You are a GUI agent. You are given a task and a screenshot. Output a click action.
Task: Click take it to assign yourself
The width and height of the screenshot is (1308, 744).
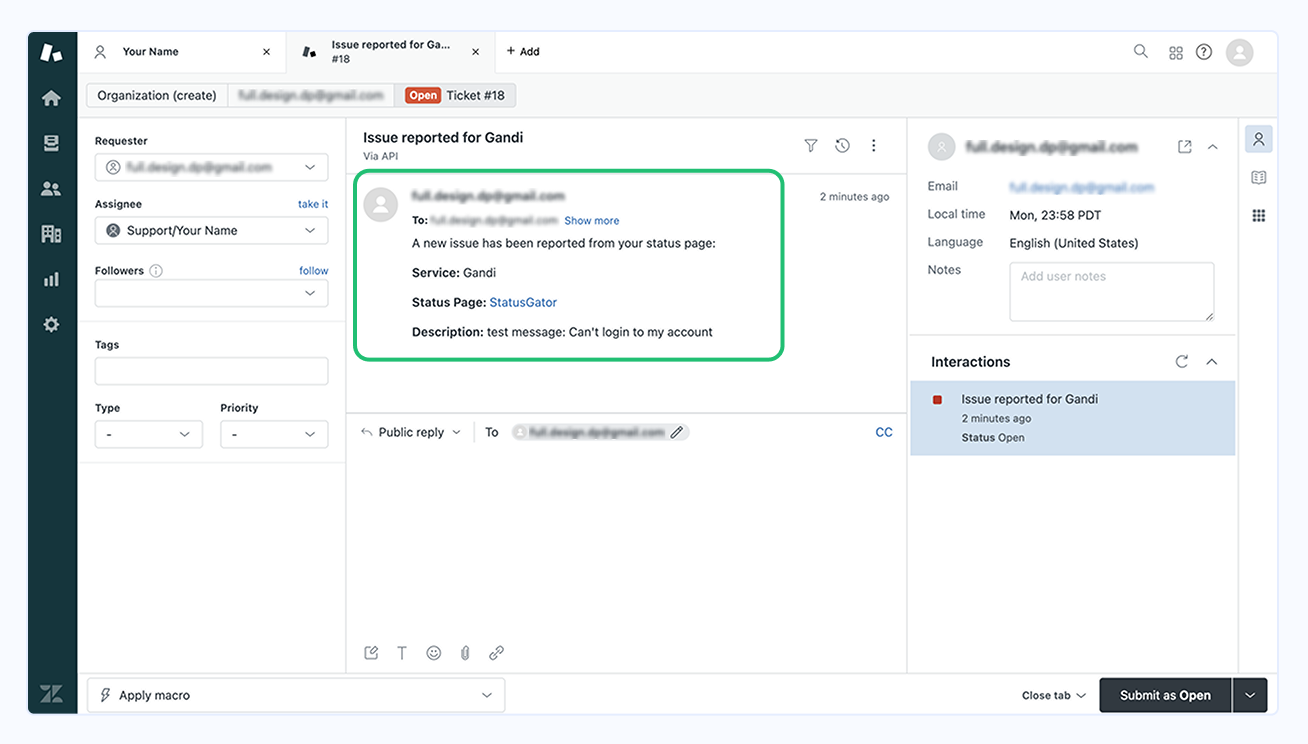312,203
